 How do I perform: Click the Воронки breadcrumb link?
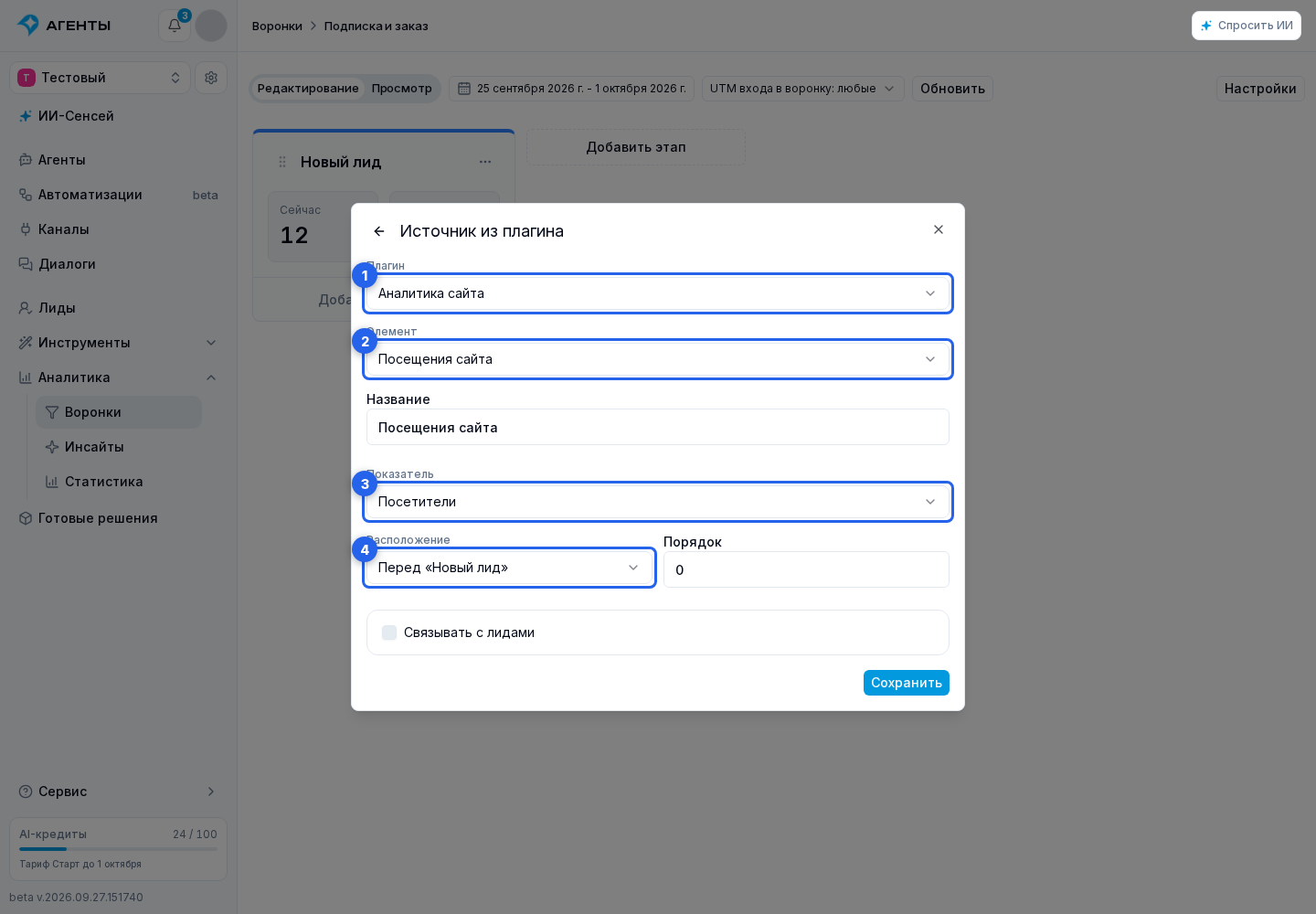(277, 26)
